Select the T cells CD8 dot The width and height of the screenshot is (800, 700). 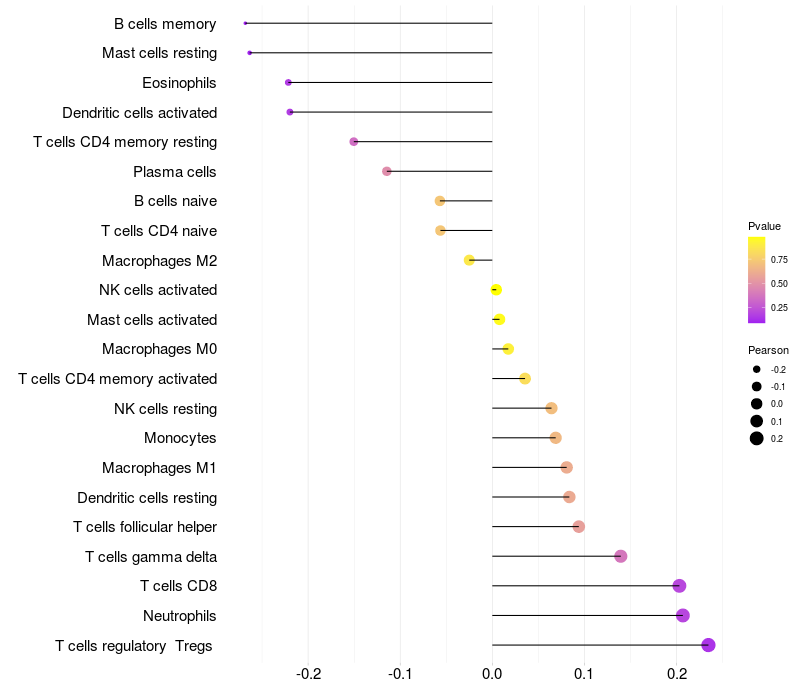pyautogui.click(x=679, y=586)
